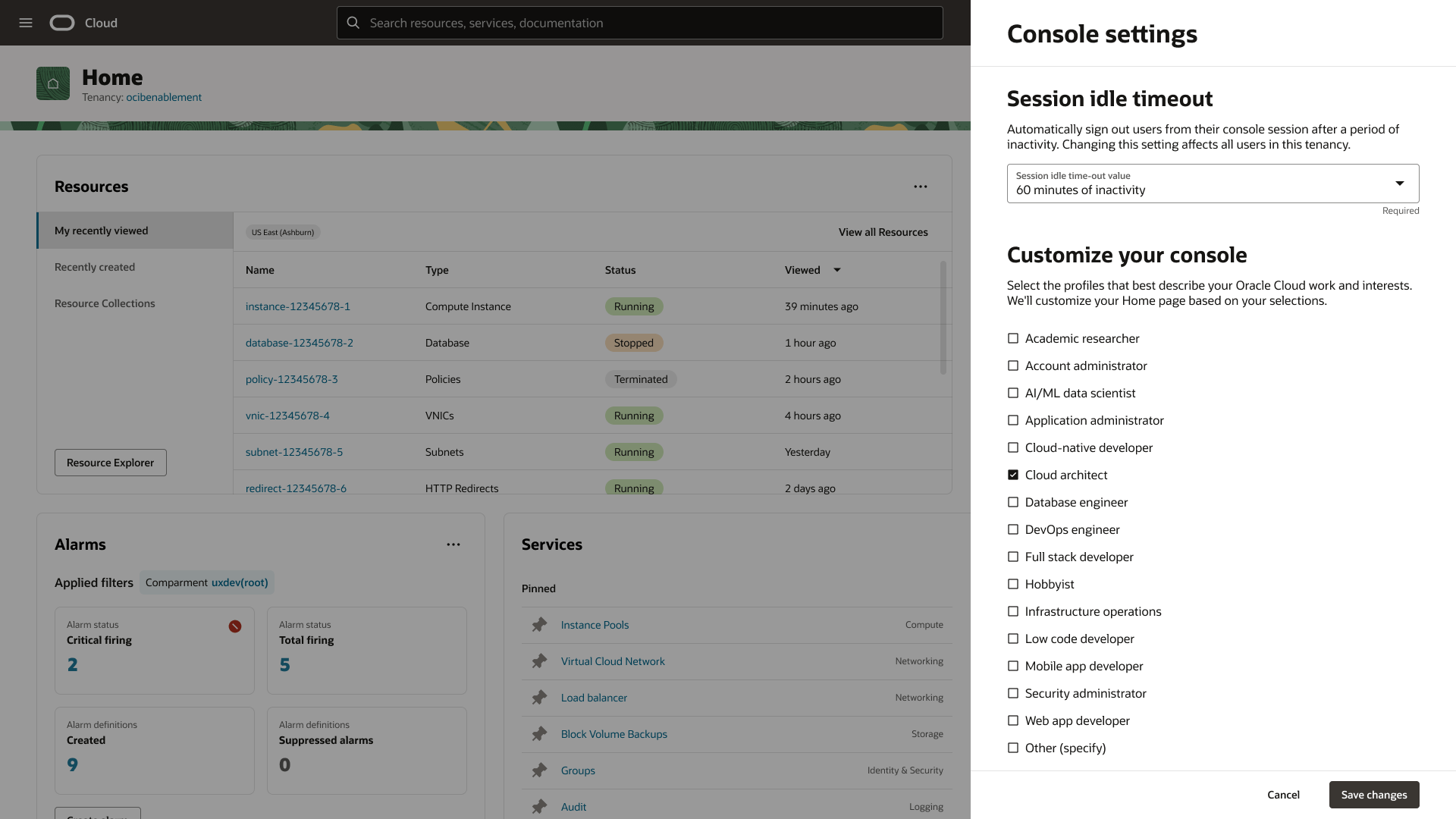
Task: Click the Critical firing alarm icon
Action: point(235,626)
